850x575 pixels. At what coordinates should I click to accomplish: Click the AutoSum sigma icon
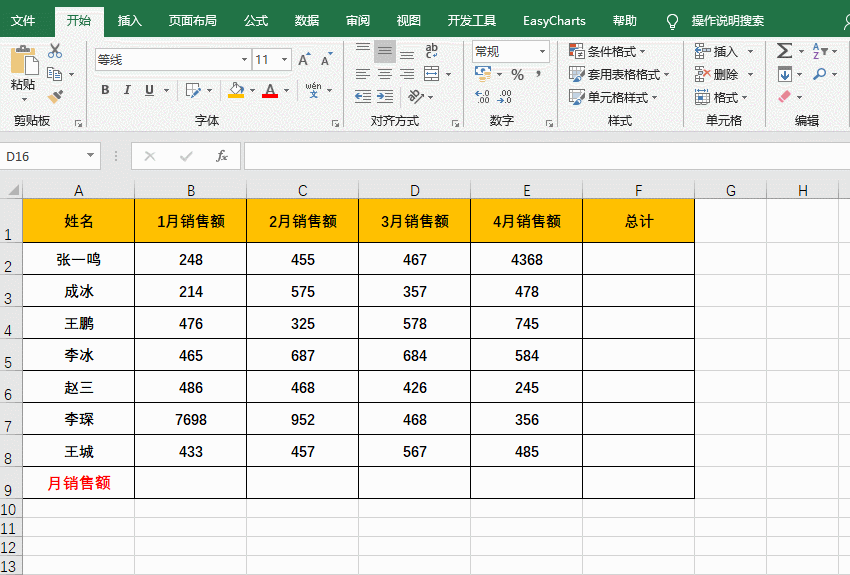784,51
